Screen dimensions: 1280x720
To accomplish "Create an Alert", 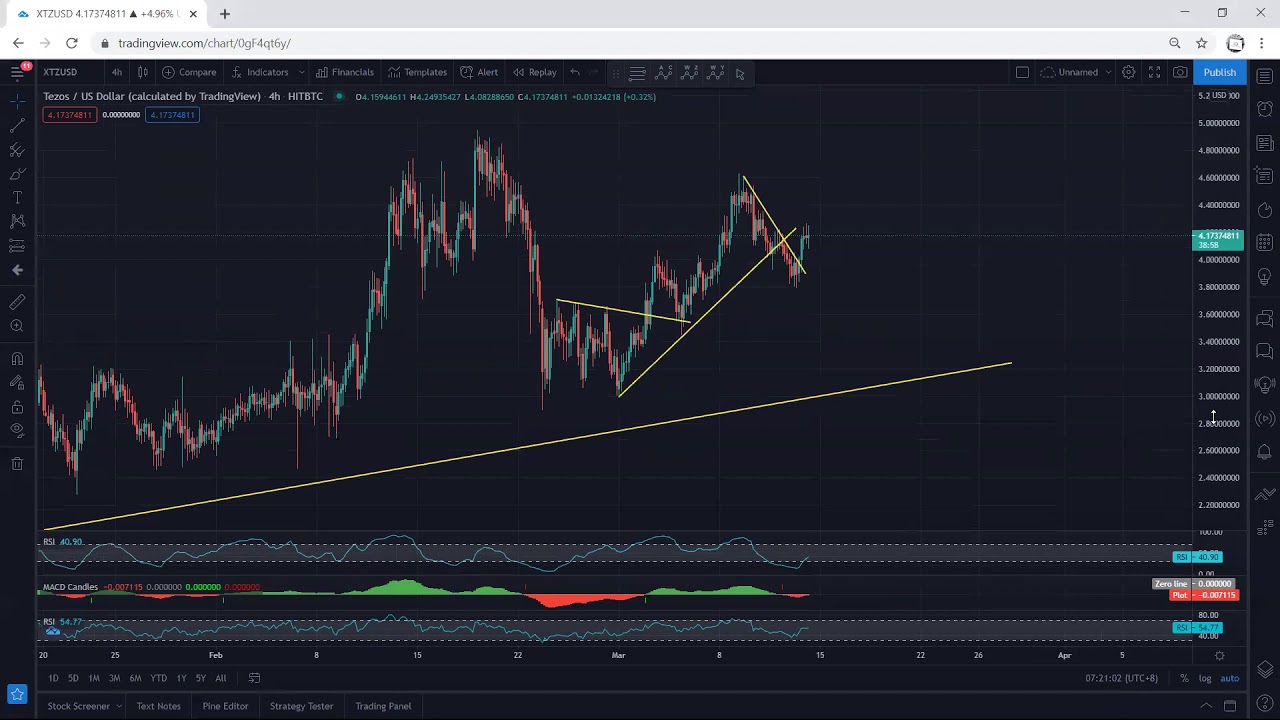I will coord(479,72).
